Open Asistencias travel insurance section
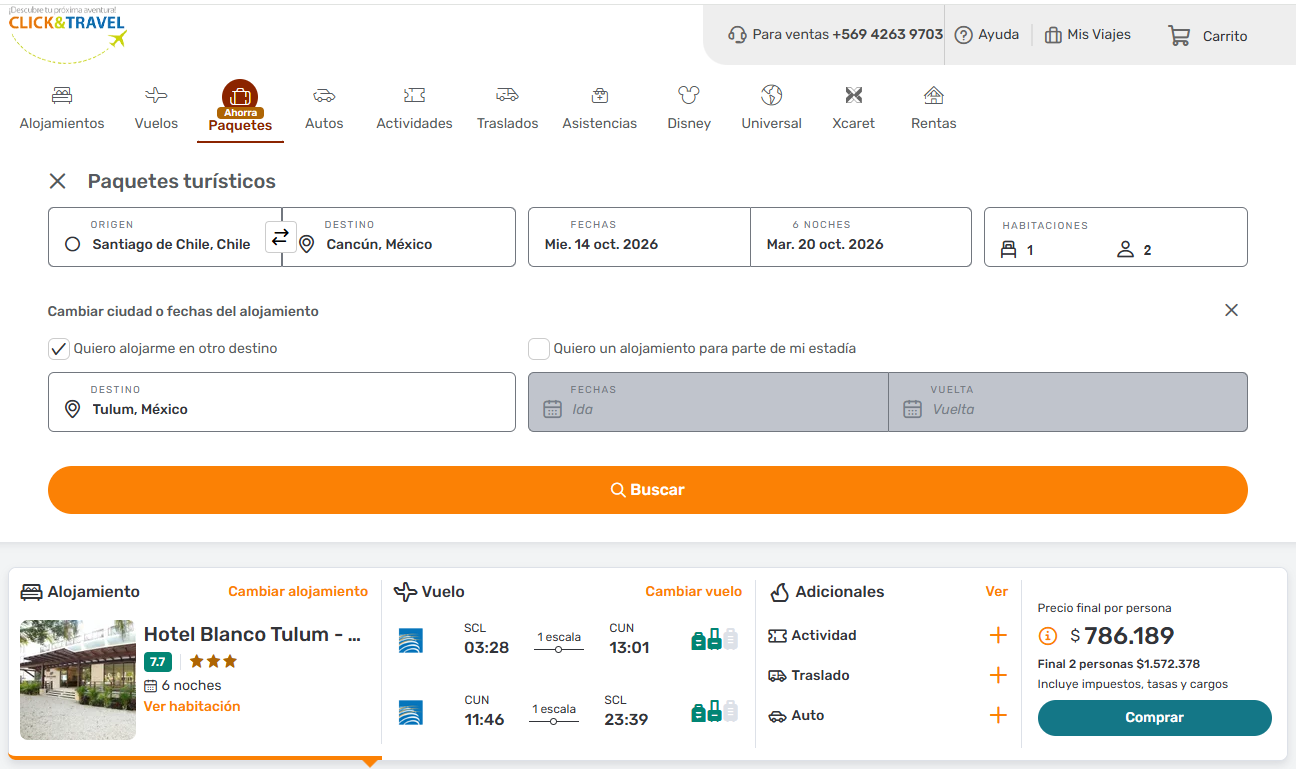The height and width of the screenshot is (769, 1296). click(599, 108)
